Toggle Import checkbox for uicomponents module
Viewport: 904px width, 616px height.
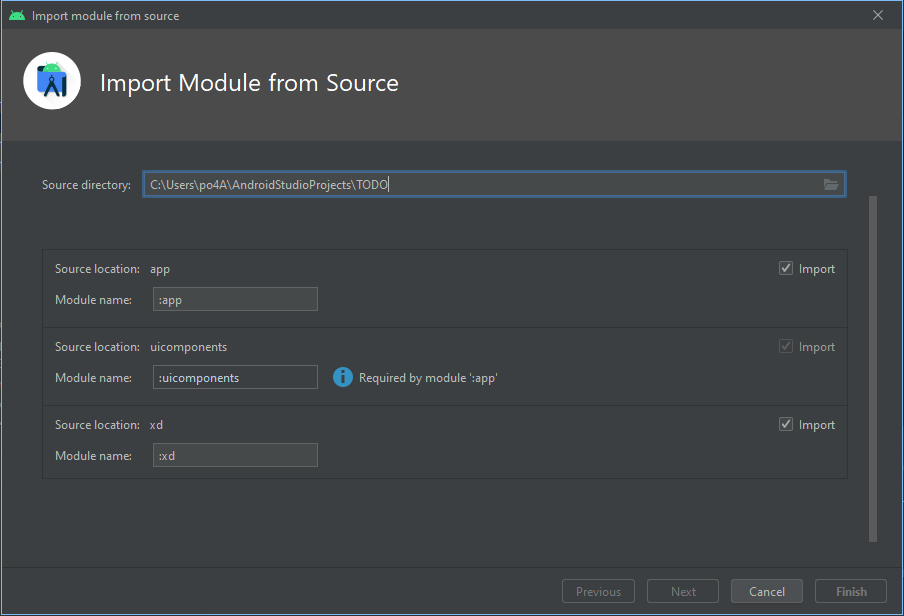point(786,347)
